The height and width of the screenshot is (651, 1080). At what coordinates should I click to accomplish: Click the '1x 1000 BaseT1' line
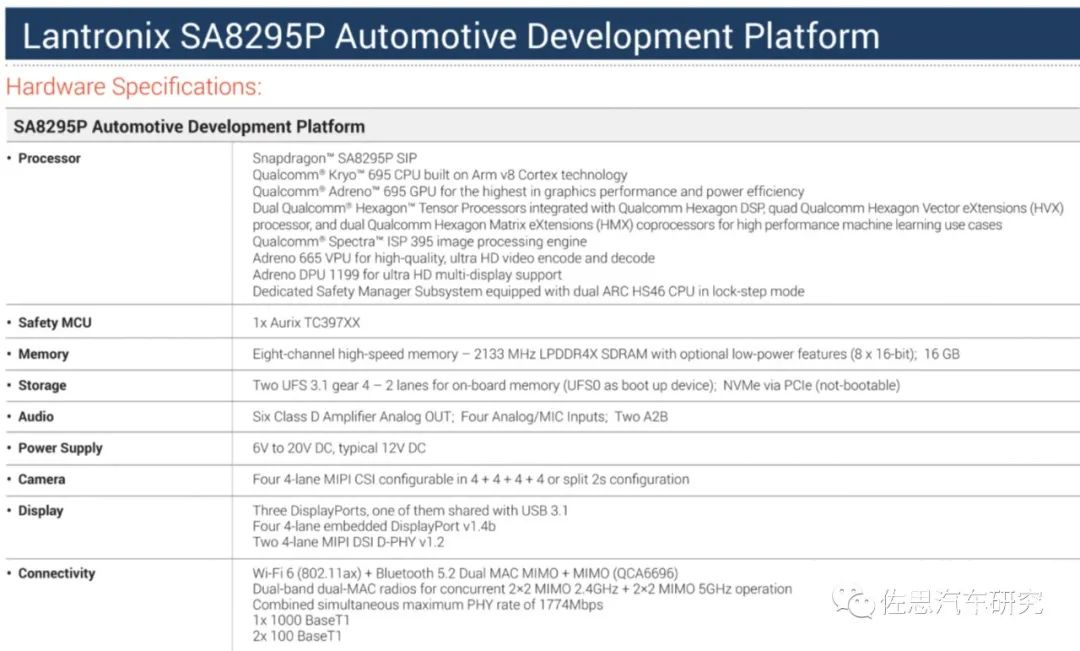click(301, 620)
